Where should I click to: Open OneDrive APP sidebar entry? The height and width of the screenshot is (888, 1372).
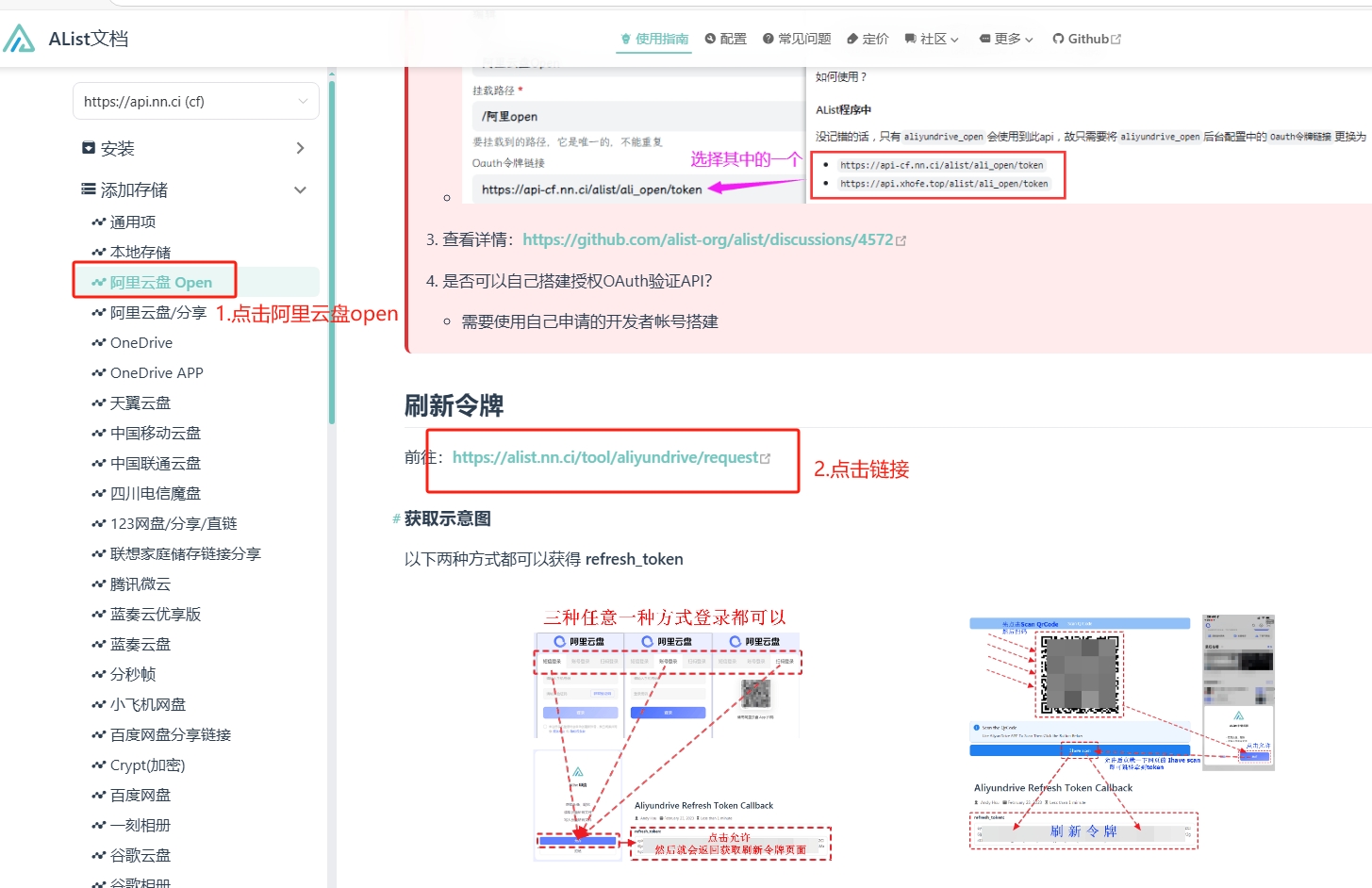[x=157, y=372]
